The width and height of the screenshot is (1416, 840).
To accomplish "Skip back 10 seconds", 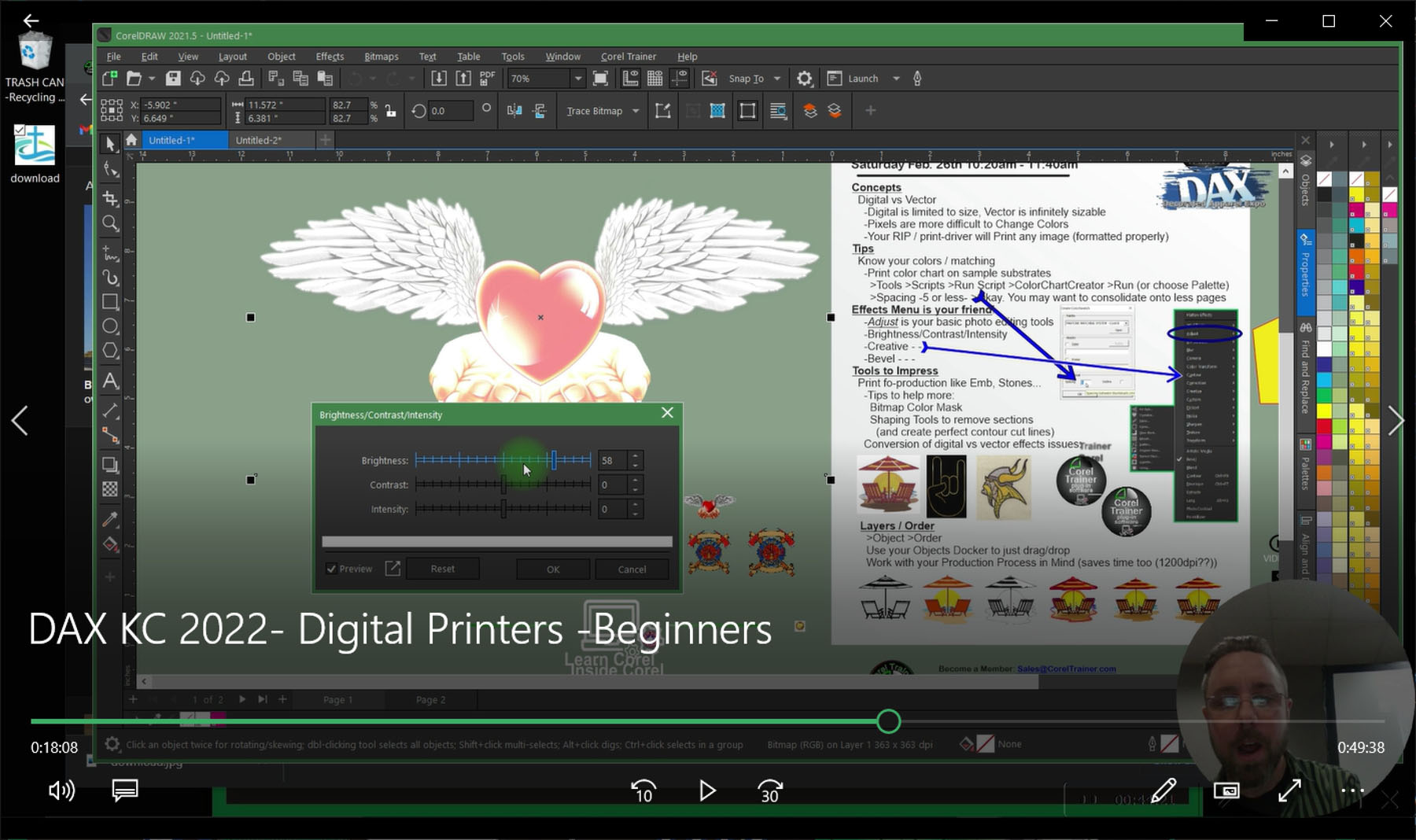I will coord(643,790).
